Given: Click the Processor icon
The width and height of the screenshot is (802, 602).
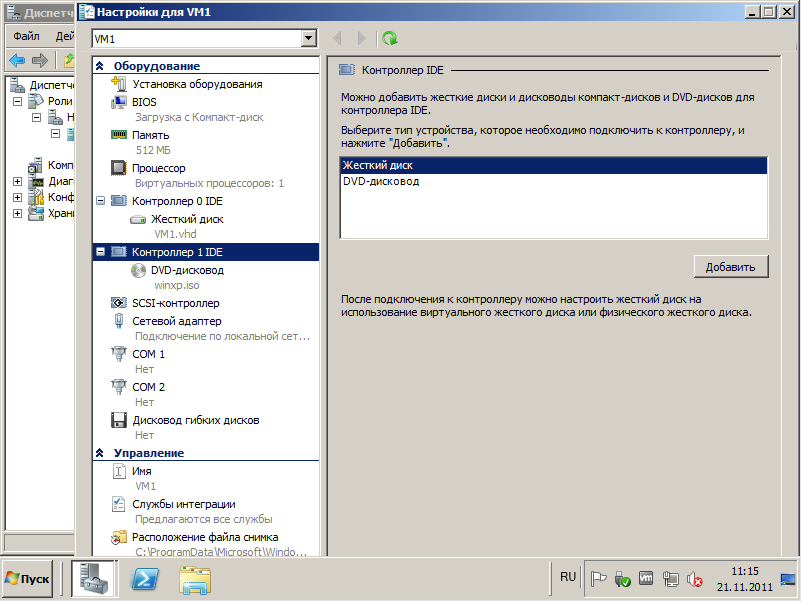Looking at the screenshot, I should [119, 168].
